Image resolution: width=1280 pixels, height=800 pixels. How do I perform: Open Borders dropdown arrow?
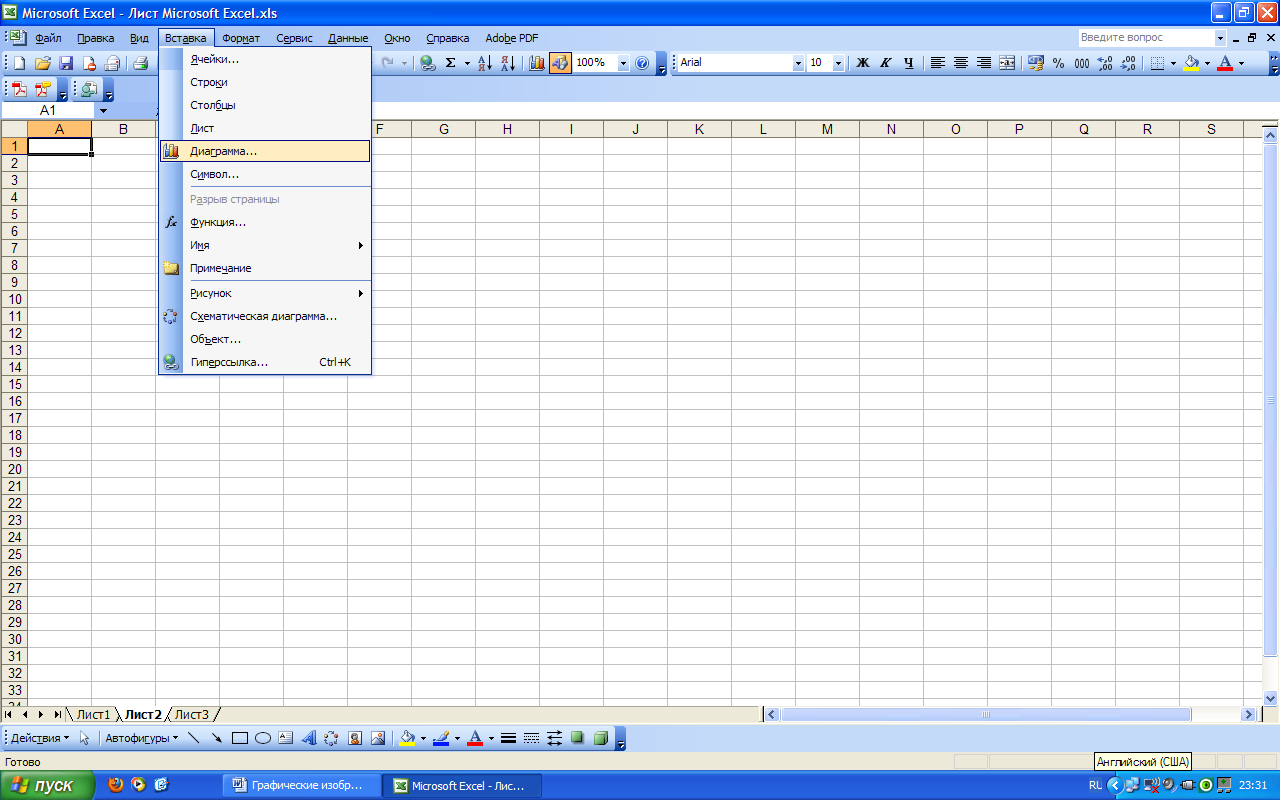point(1172,63)
